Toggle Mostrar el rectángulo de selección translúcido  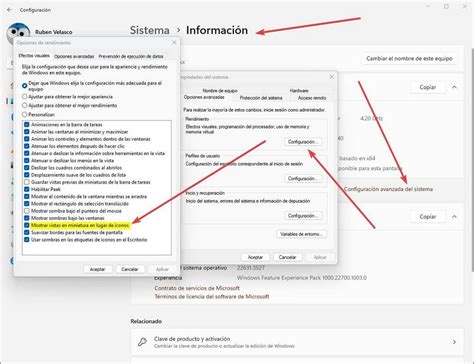[27, 204]
